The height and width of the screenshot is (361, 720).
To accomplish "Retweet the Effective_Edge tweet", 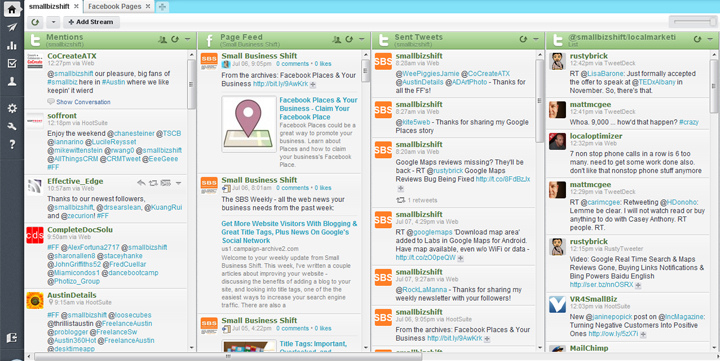I will tap(153, 183).
